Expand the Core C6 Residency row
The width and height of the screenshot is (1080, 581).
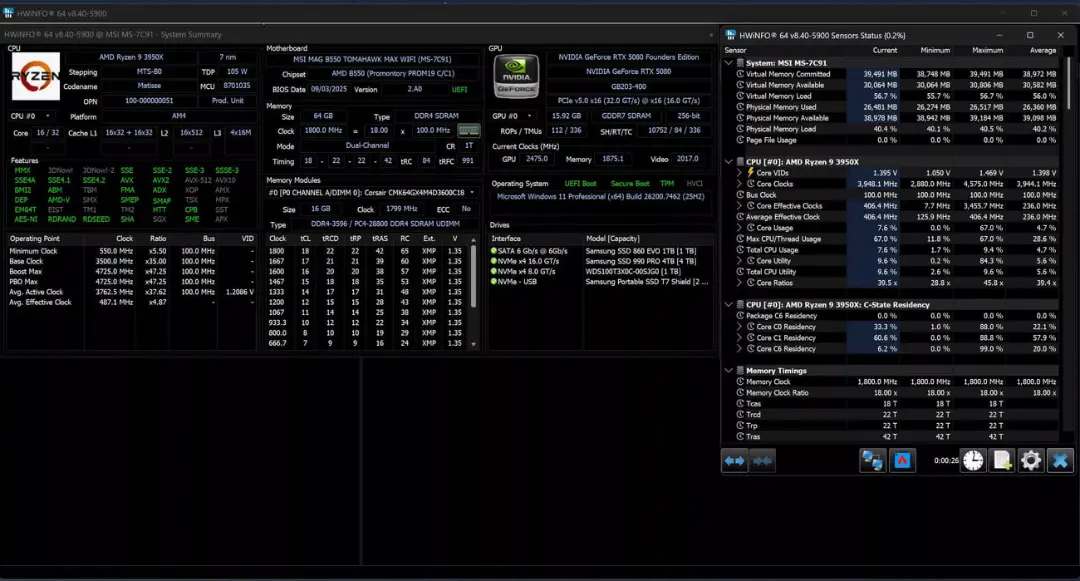tap(740, 349)
